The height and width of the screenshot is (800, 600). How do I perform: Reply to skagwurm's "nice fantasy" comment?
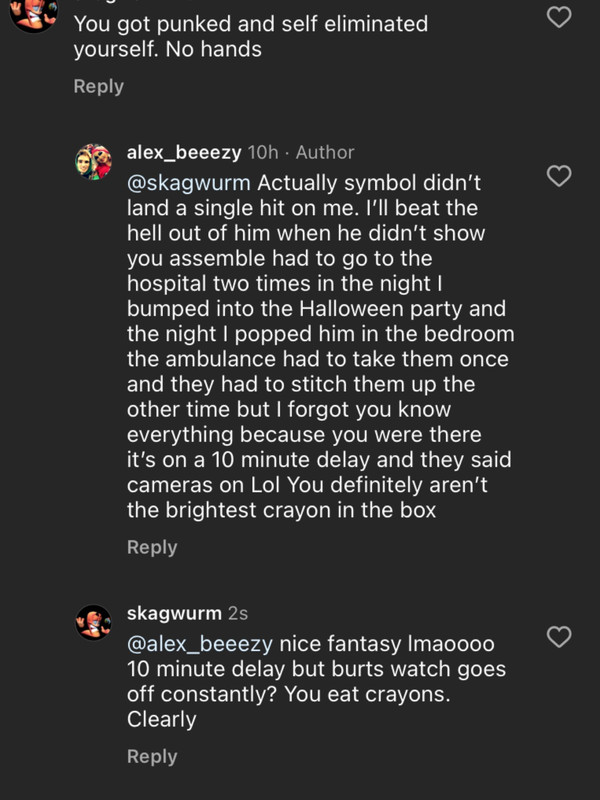click(152, 756)
